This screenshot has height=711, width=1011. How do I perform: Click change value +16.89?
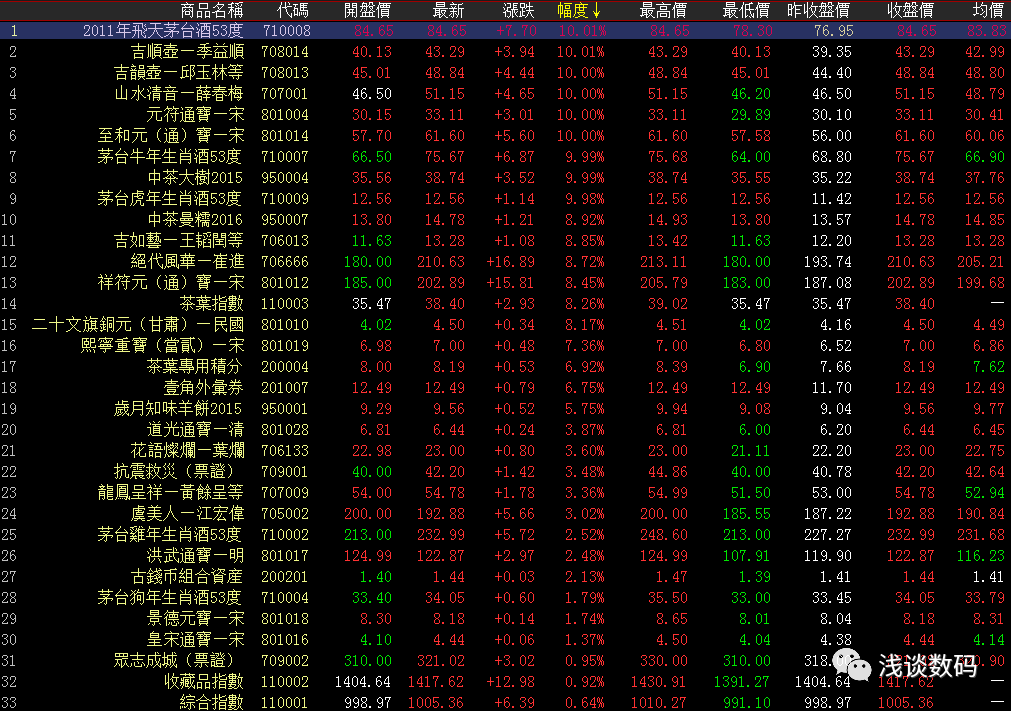click(511, 262)
